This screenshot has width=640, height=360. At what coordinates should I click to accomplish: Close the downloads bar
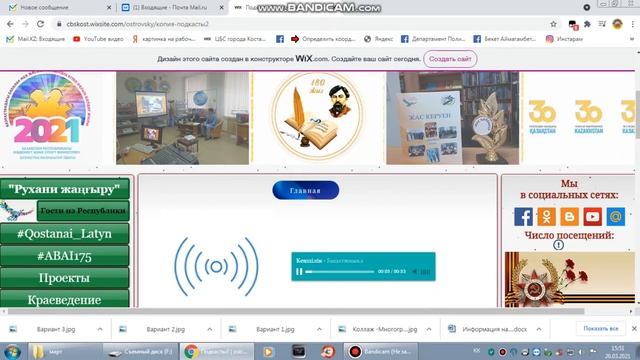[634, 329]
